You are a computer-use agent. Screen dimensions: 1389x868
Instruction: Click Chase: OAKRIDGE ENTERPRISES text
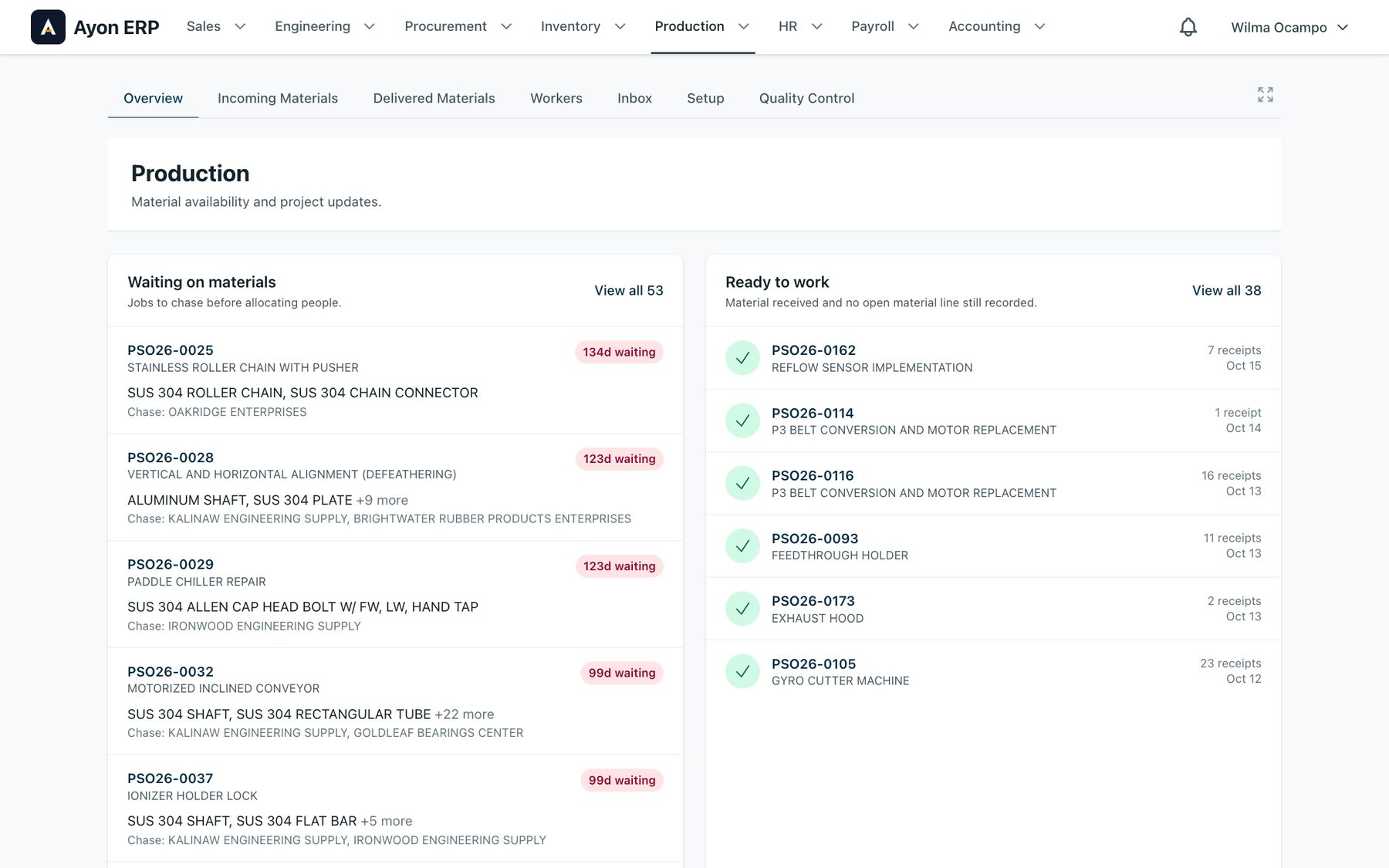pyautogui.click(x=217, y=412)
